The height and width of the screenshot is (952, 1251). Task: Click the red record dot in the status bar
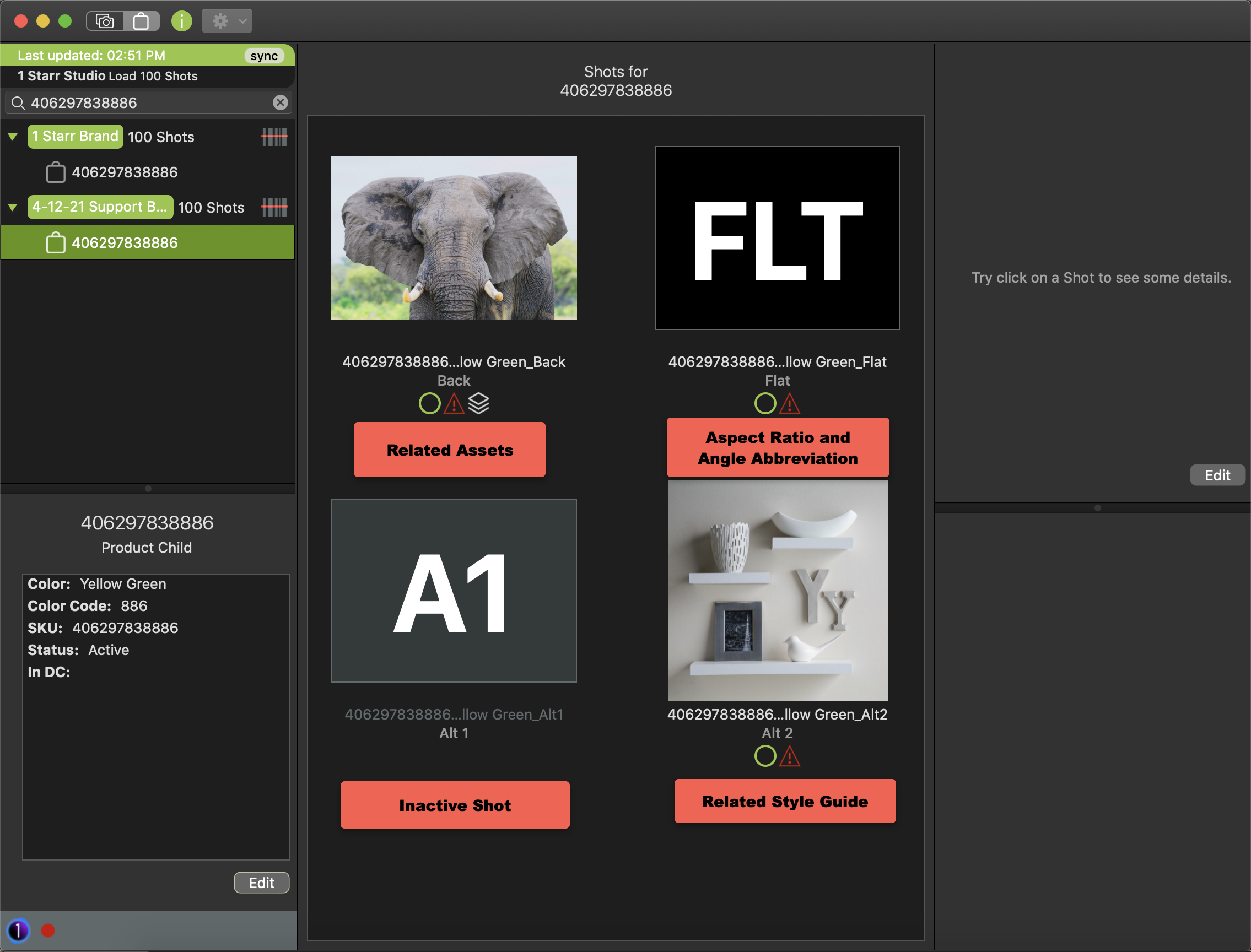coord(48,930)
